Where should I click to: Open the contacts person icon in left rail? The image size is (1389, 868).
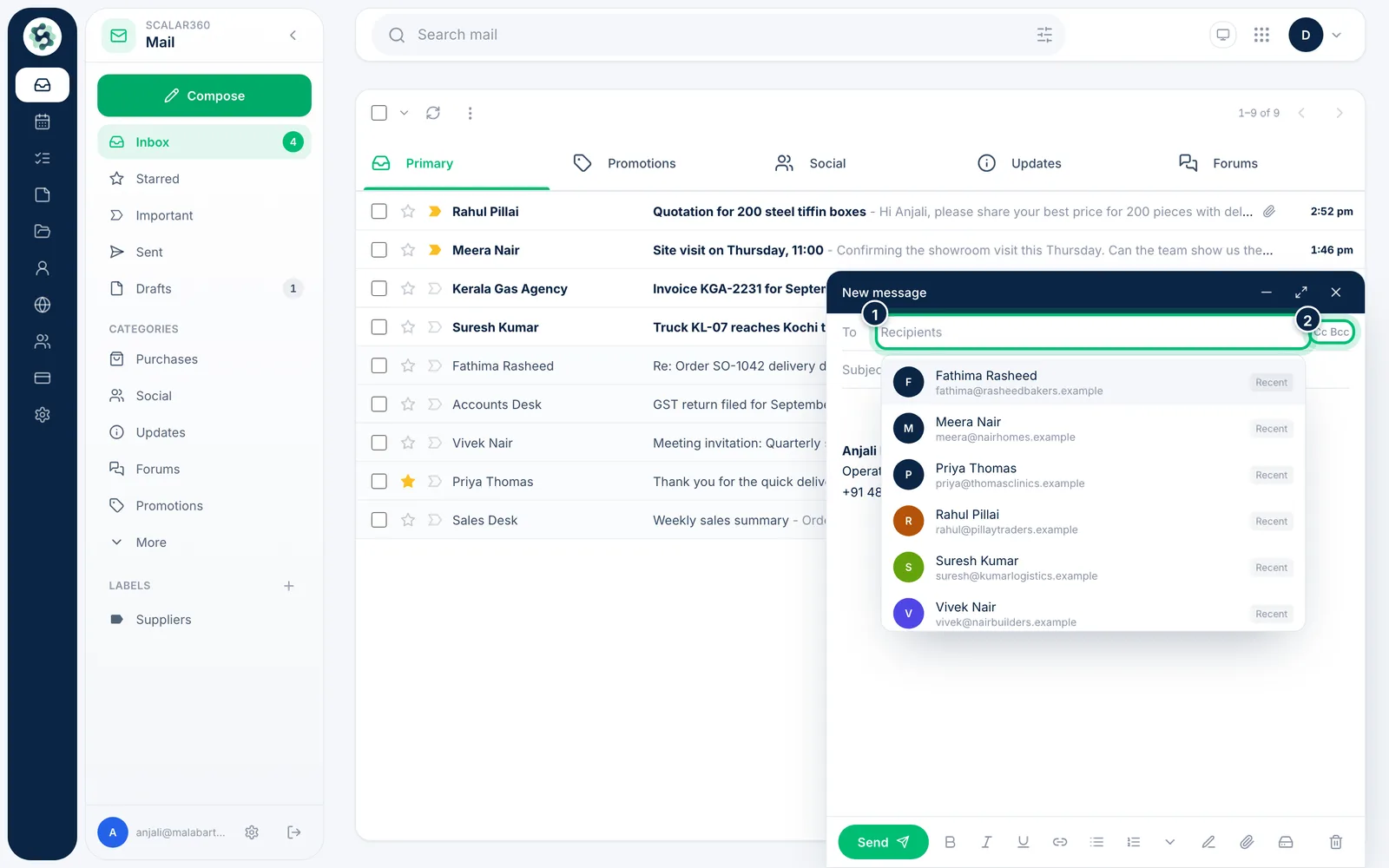(42, 268)
